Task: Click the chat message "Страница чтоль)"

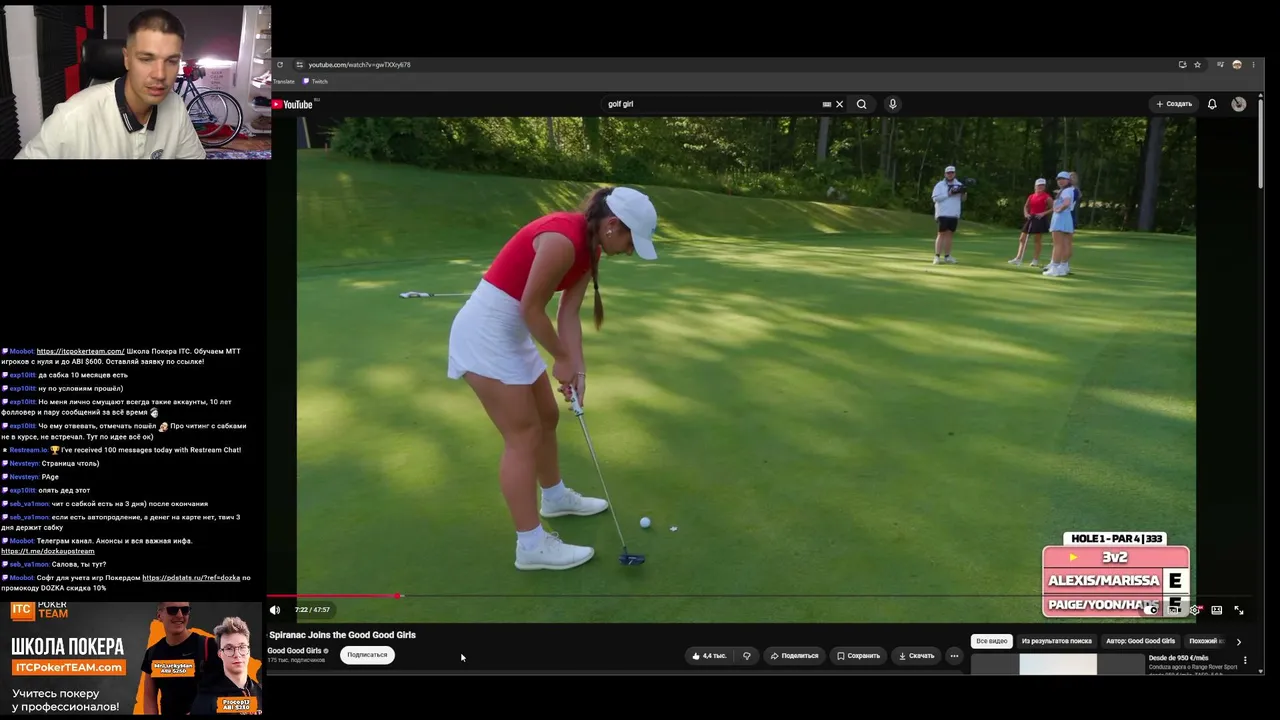Action: pos(70,464)
